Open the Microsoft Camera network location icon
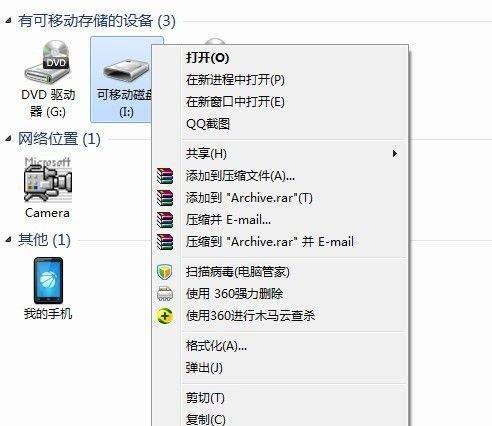 coord(48,180)
